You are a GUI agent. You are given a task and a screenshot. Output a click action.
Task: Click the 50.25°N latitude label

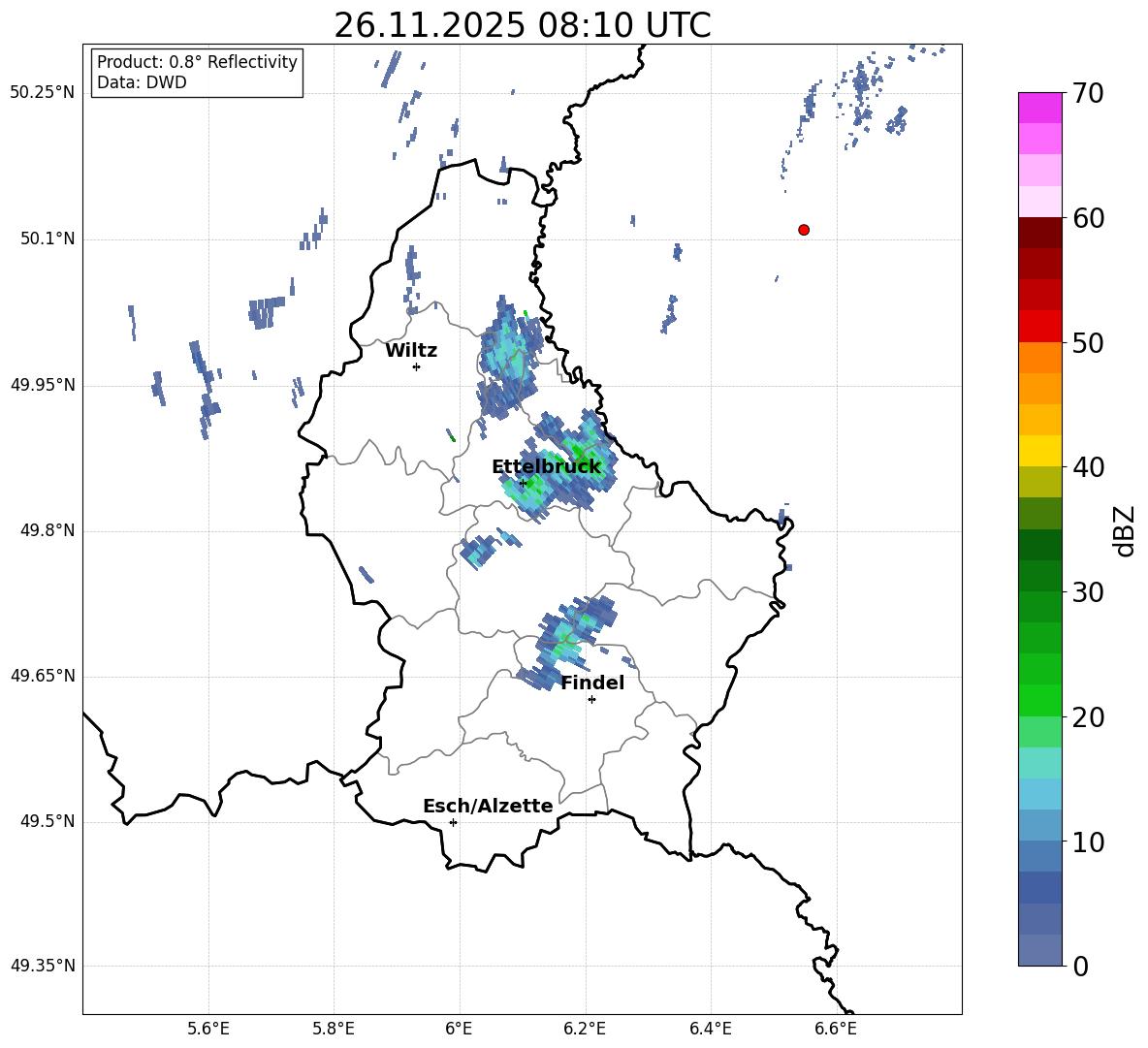43,93
